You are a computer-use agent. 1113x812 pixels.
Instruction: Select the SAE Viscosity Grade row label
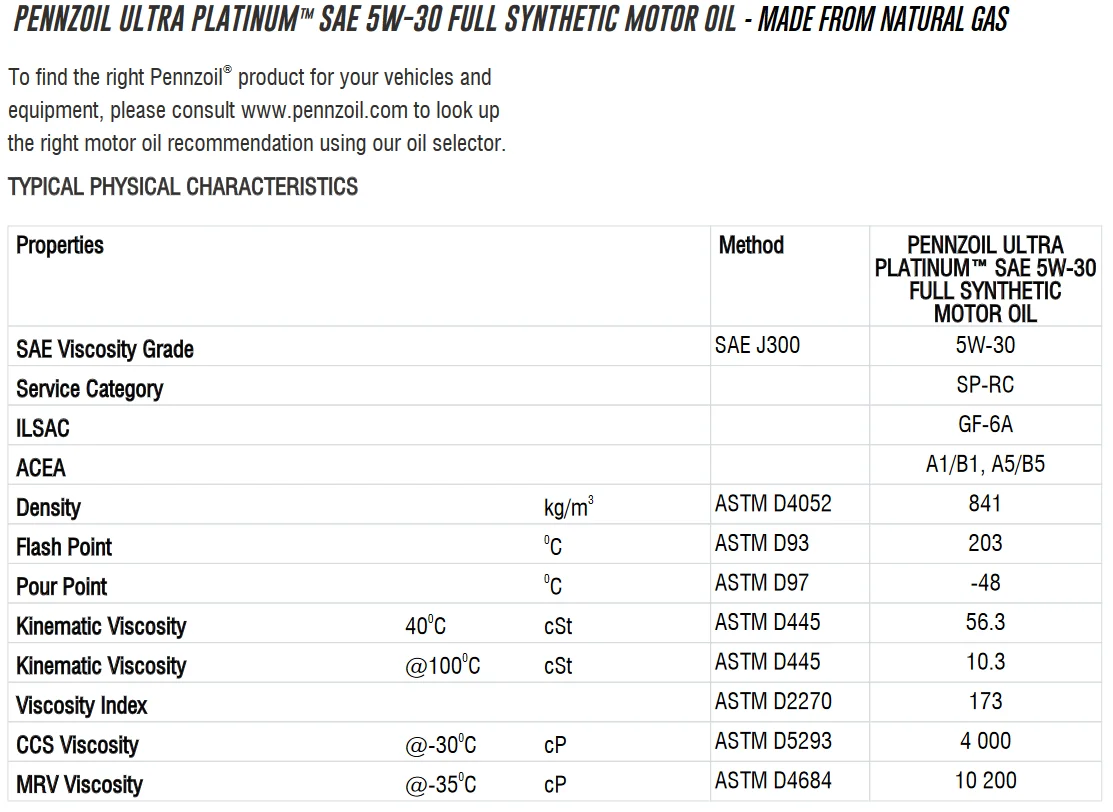pyautogui.click(x=104, y=349)
